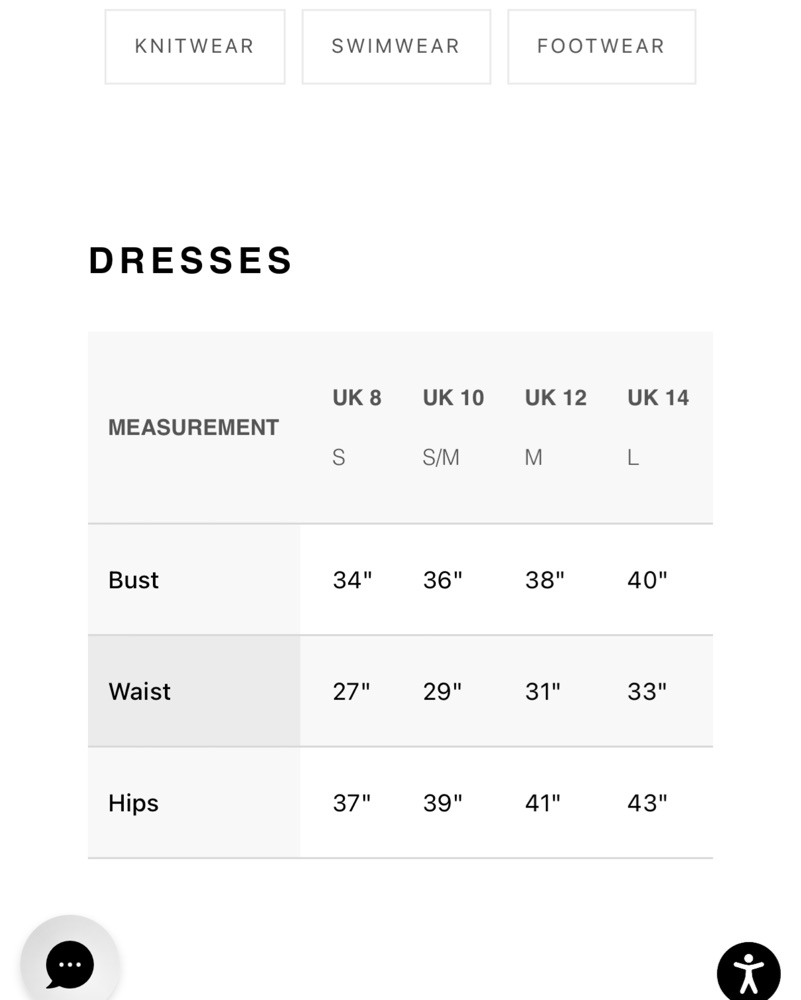801x1000 pixels.
Task: Select the UK 12 column header
Action: 555,398
